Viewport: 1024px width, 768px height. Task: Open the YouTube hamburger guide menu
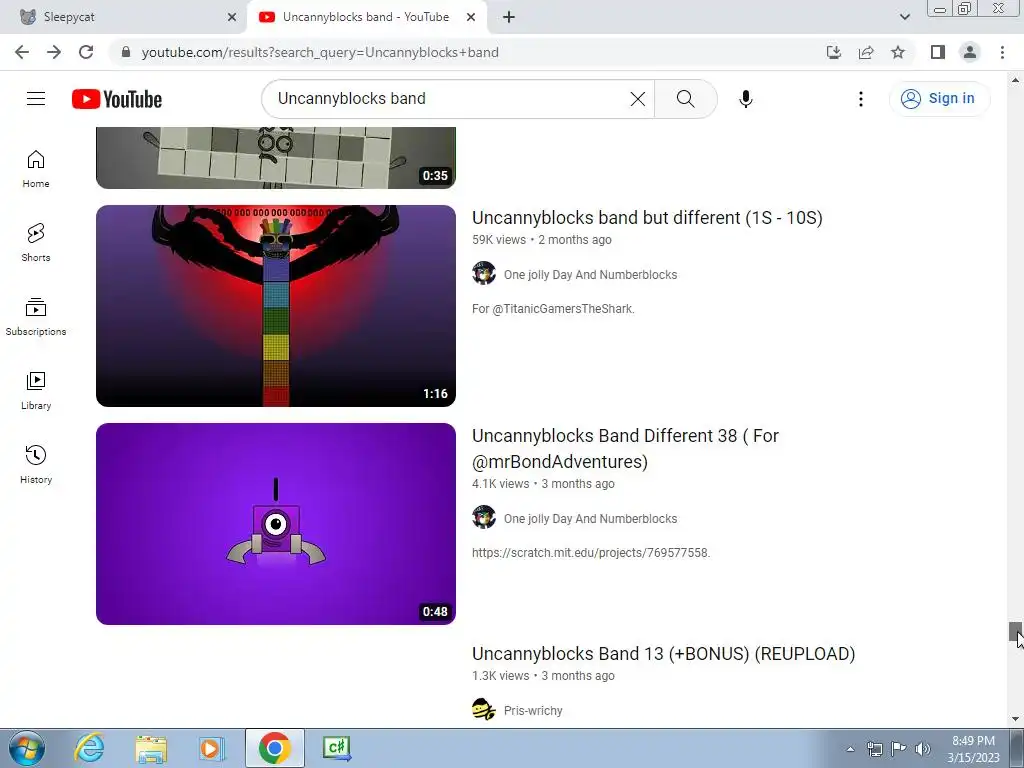tap(36, 99)
